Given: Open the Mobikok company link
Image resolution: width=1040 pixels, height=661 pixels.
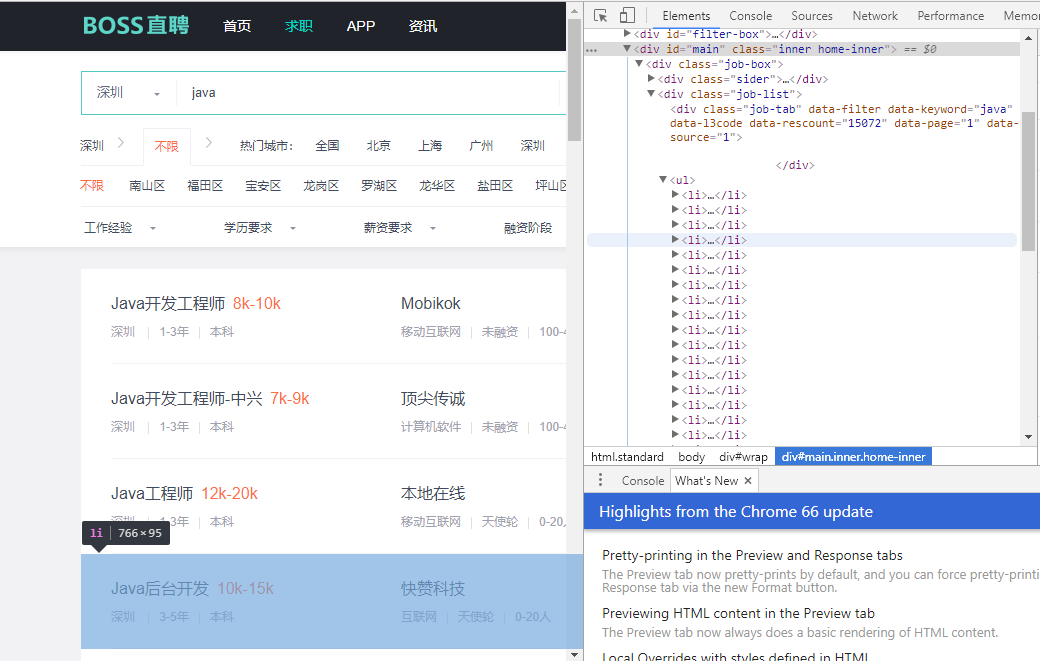Looking at the screenshot, I should [x=430, y=304].
